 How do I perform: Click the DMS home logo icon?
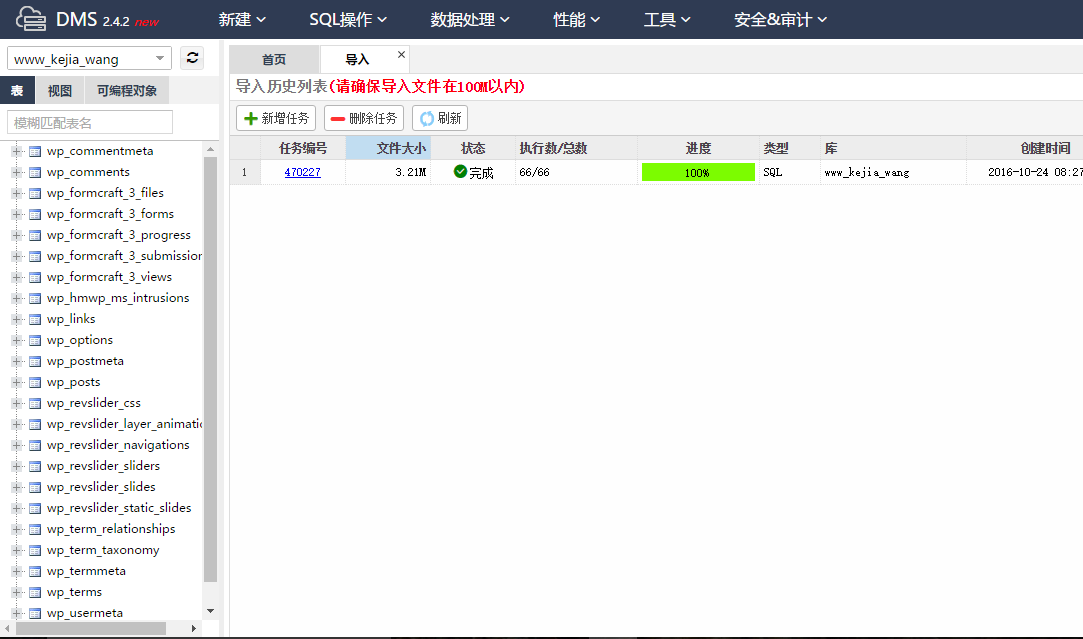click(31, 18)
